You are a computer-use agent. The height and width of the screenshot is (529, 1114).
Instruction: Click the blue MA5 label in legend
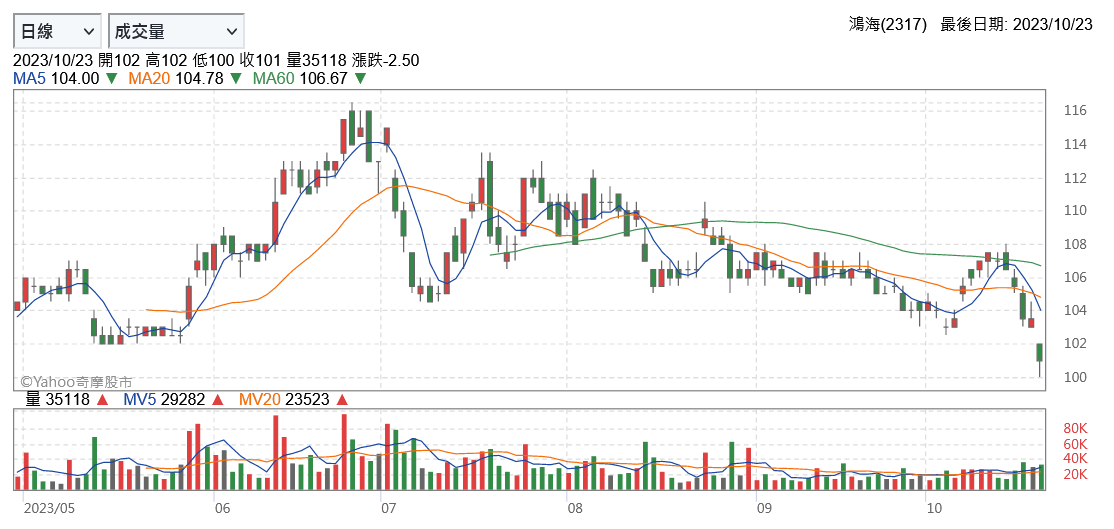point(30,79)
